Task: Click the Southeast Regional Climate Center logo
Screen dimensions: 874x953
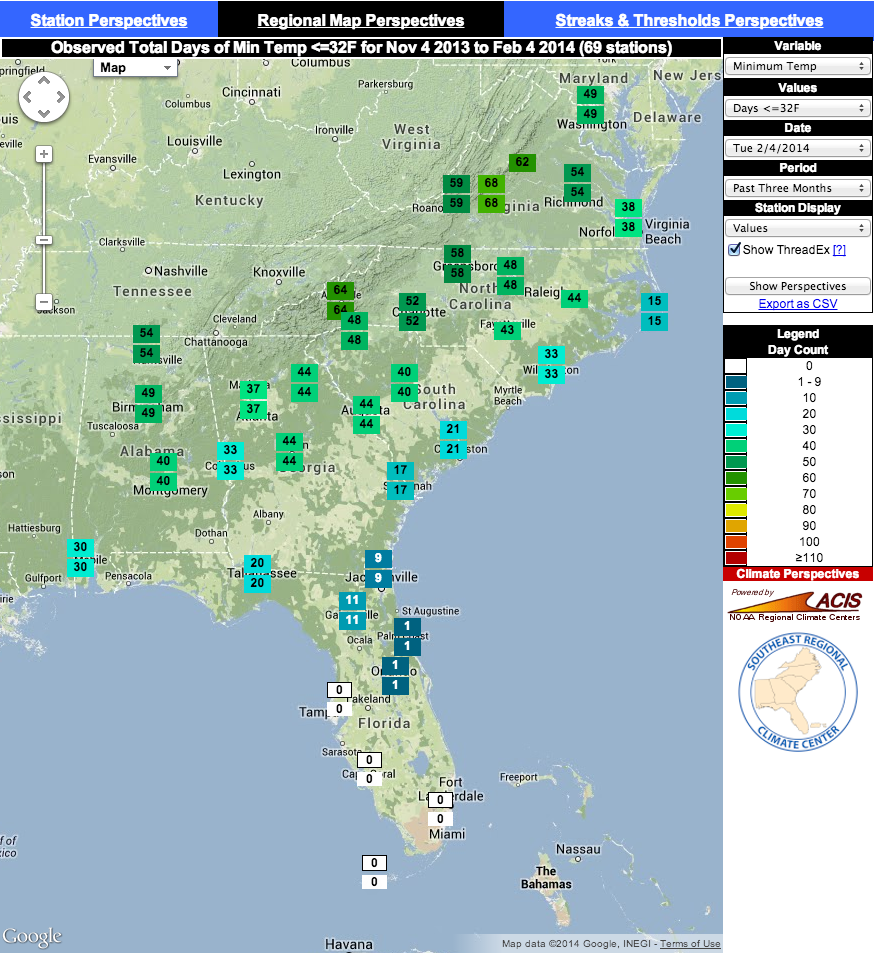Action: (797, 693)
